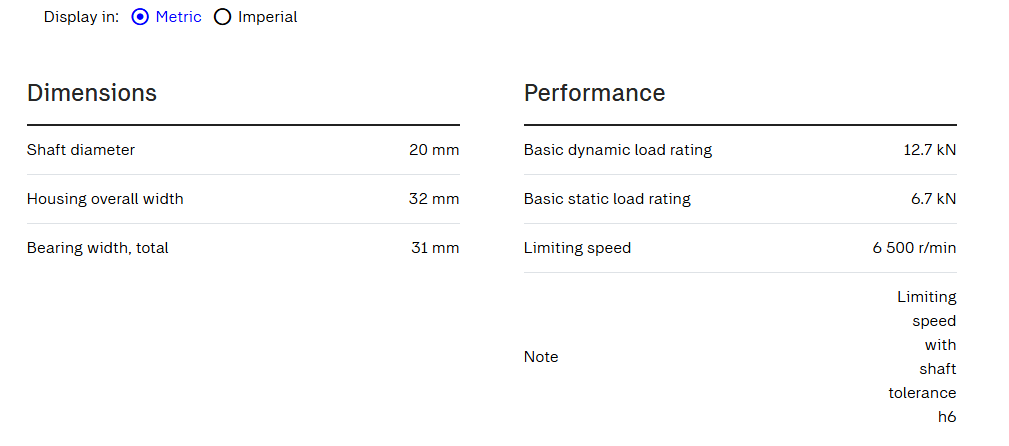Click the Note row label

[541, 357]
